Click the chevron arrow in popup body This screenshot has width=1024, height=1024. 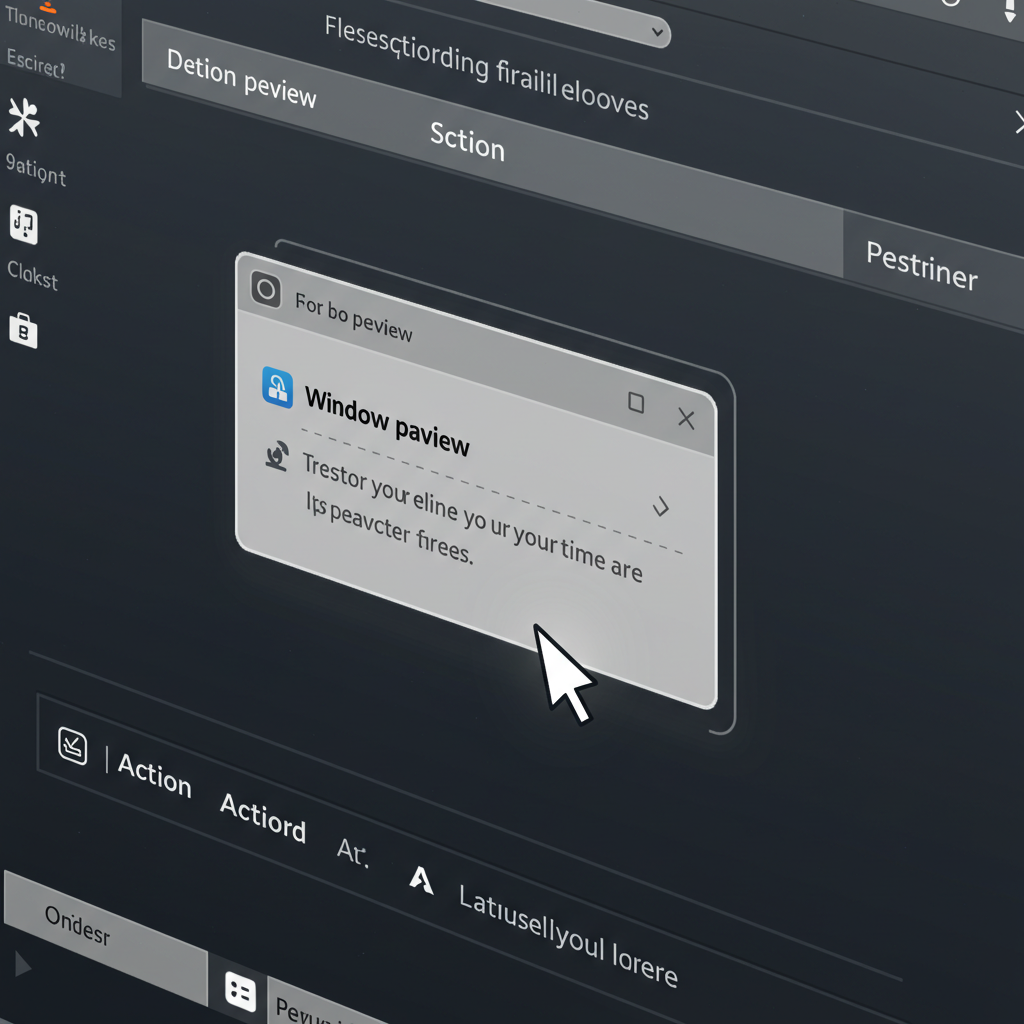(662, 506)
